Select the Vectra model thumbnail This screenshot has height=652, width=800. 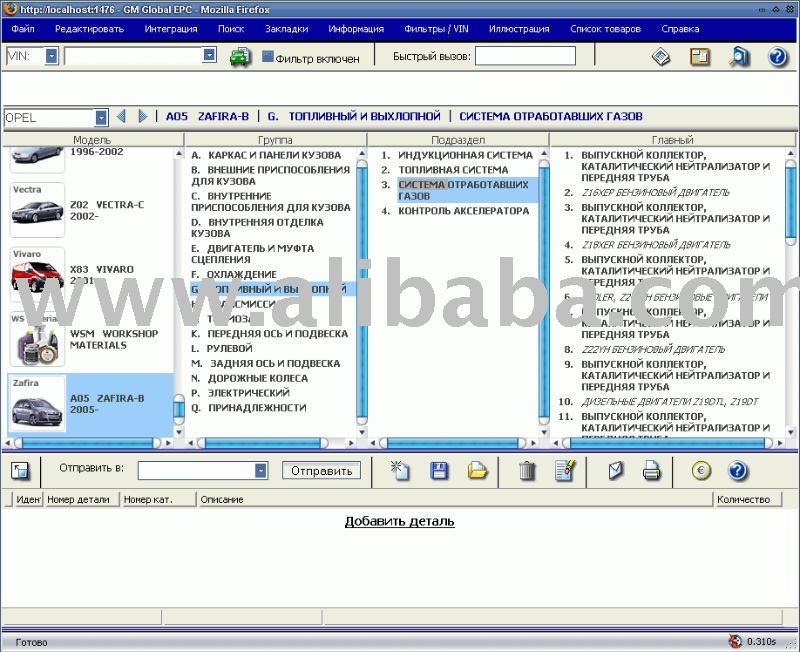tap(37, 210)
